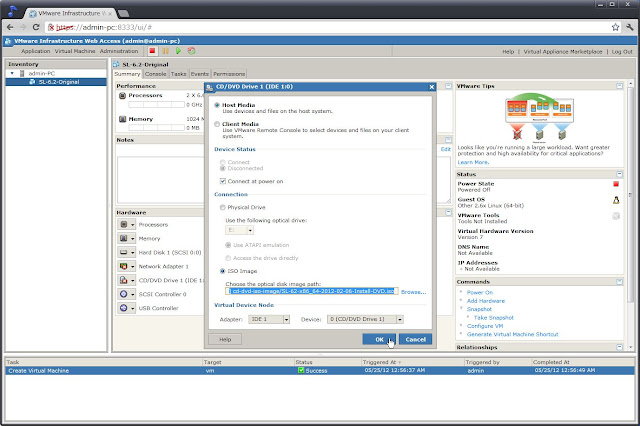Select SL-6.2-Original in the inventory tree
The width and height of the screenshot is (640, 426).
point(56,82)
